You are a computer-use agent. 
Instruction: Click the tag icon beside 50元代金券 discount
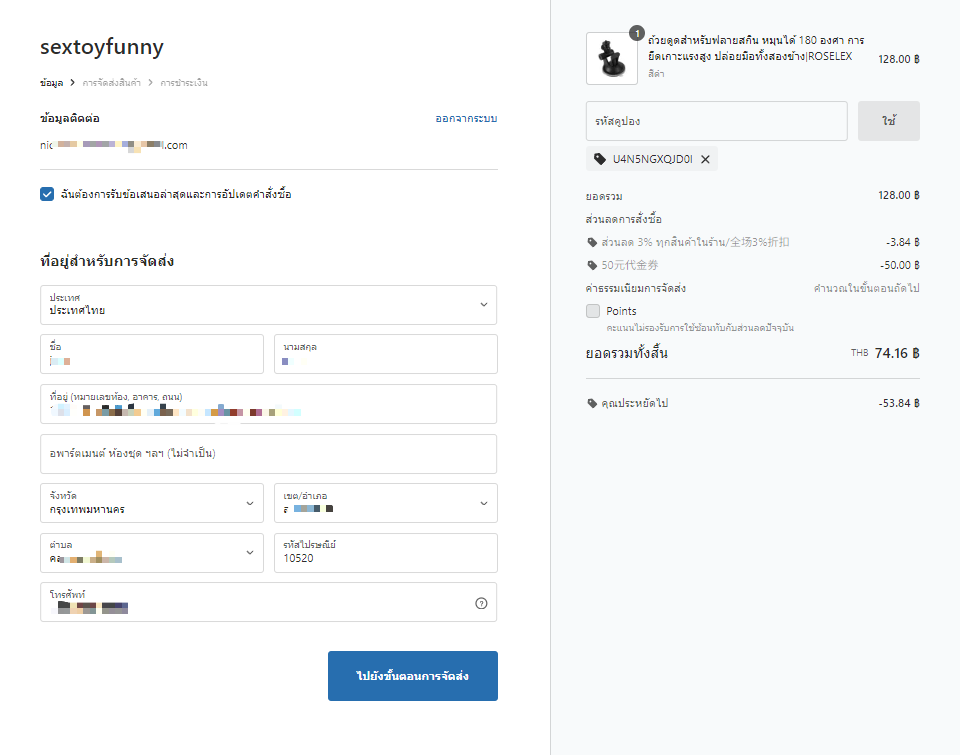[x=593, y=265]
